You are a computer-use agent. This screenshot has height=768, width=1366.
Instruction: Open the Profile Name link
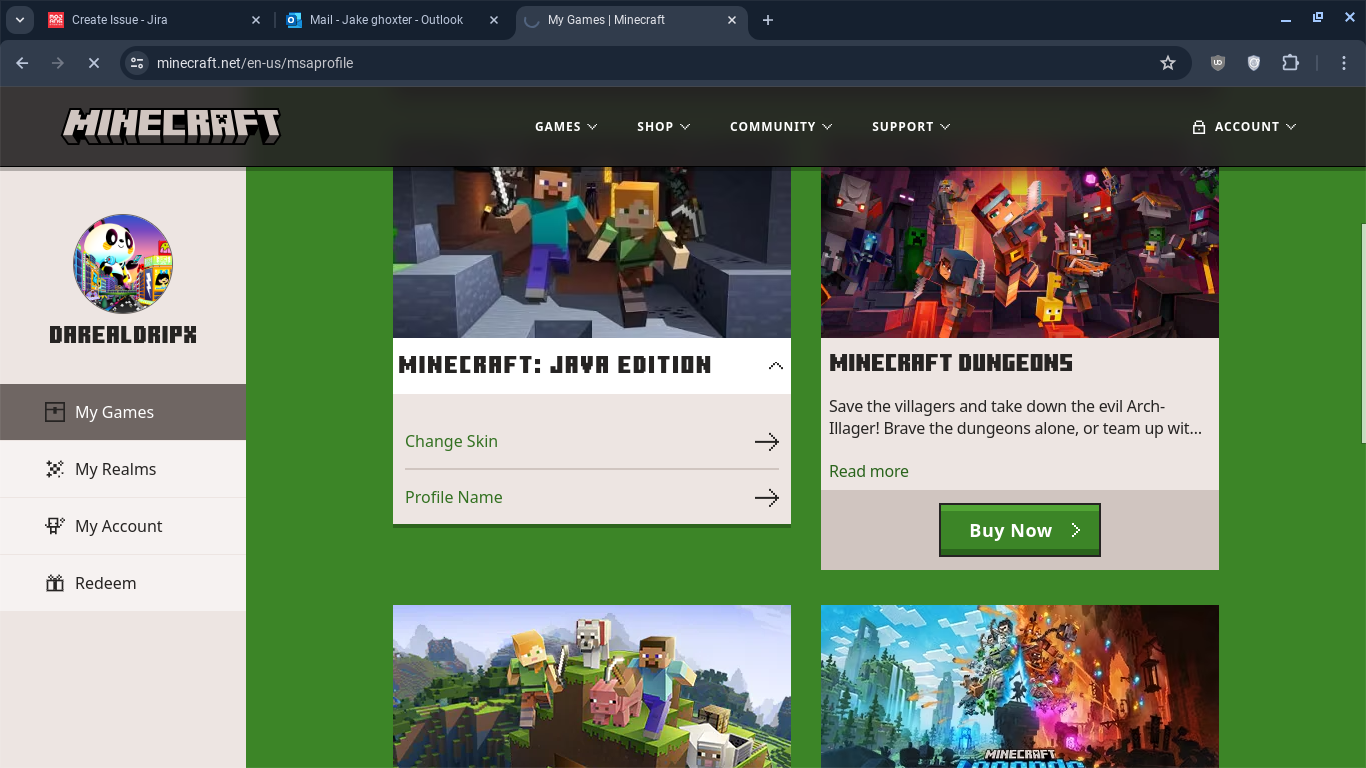pos(454,497)
